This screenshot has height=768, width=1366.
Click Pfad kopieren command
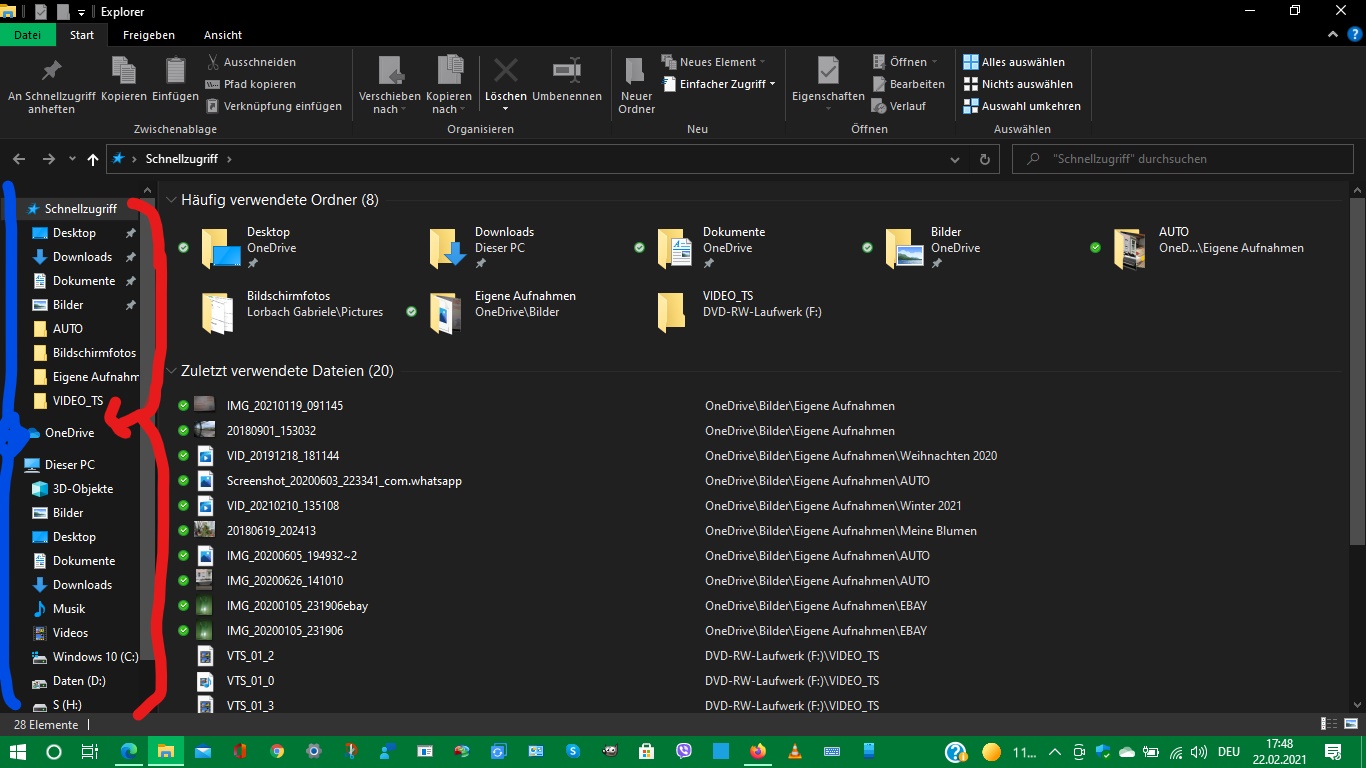(x=250, y=84)
